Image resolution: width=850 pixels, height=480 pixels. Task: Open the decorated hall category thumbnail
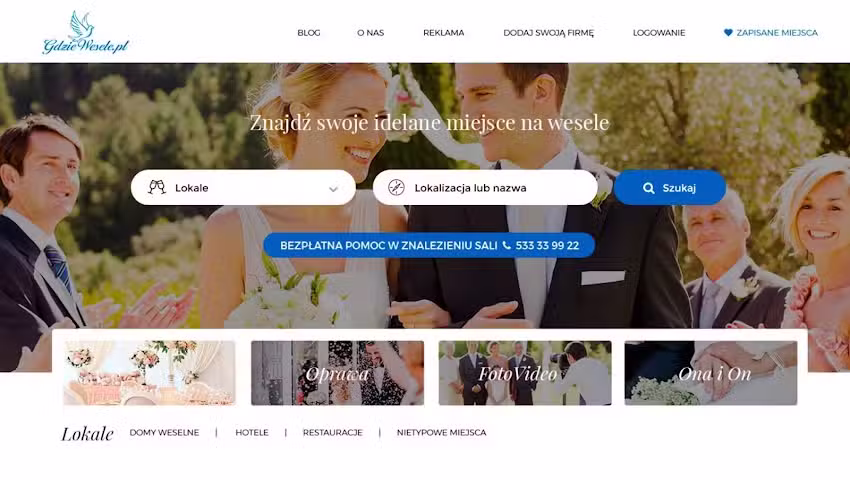point(149,373)
